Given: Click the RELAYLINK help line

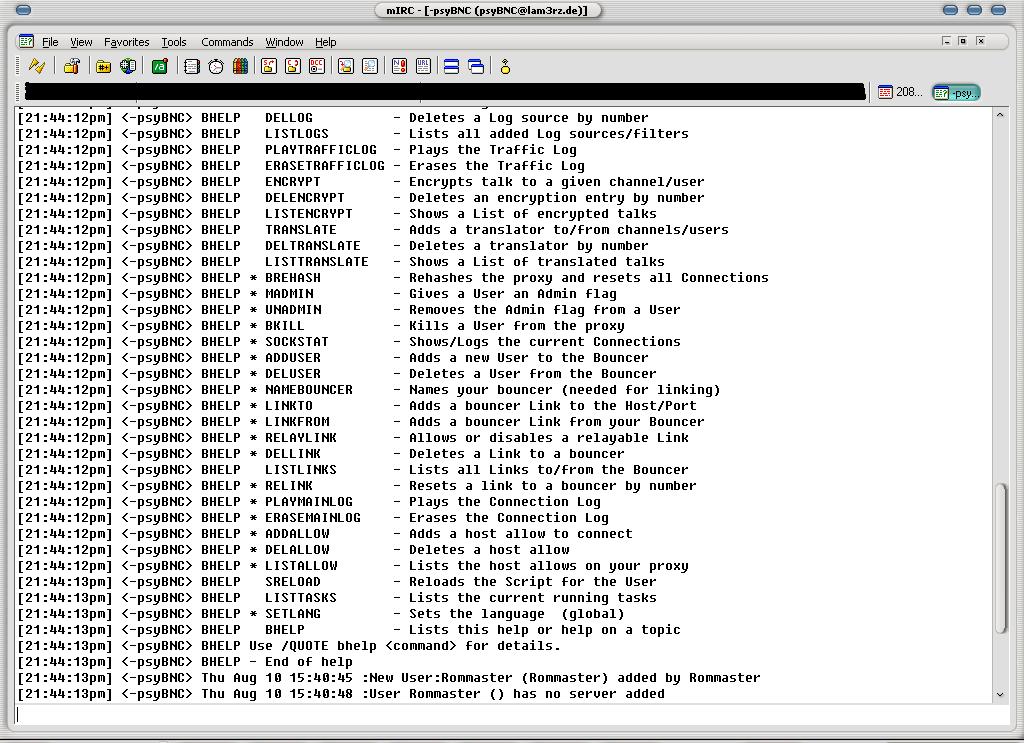Looking at the screenshot, I should [353, 437].
